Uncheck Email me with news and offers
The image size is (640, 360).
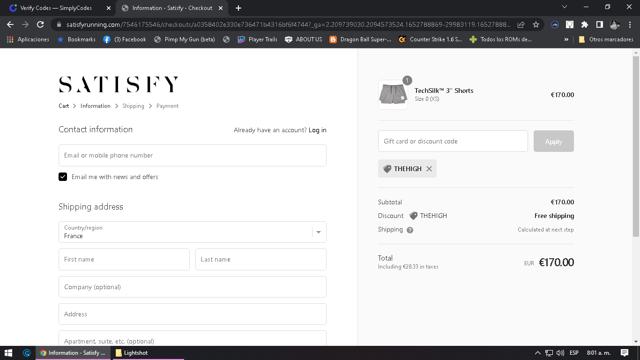coord(62,177)
